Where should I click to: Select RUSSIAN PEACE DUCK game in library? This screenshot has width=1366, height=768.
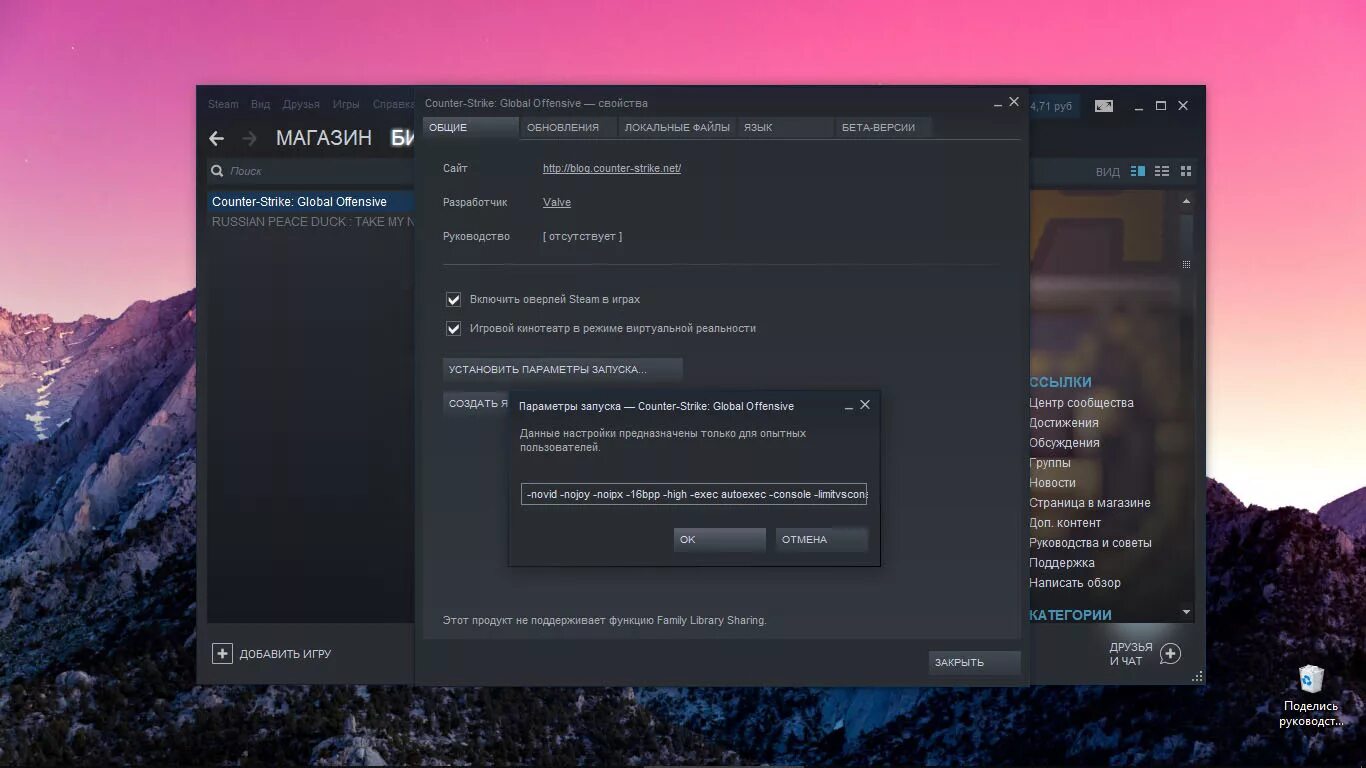(x=310, y=222)
